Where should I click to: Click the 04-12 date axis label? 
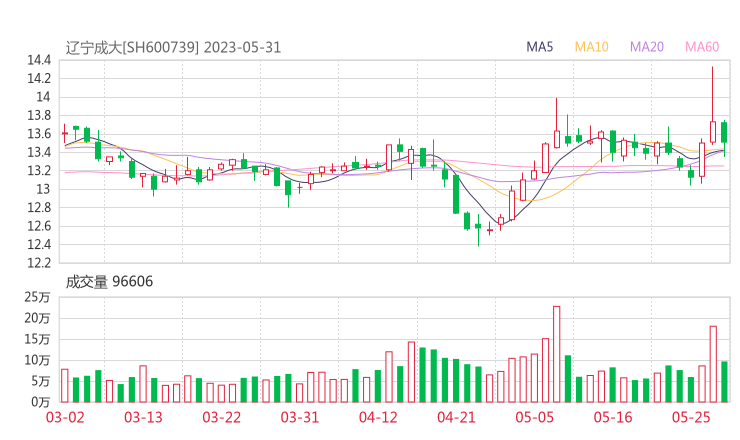tap(378, 417)
